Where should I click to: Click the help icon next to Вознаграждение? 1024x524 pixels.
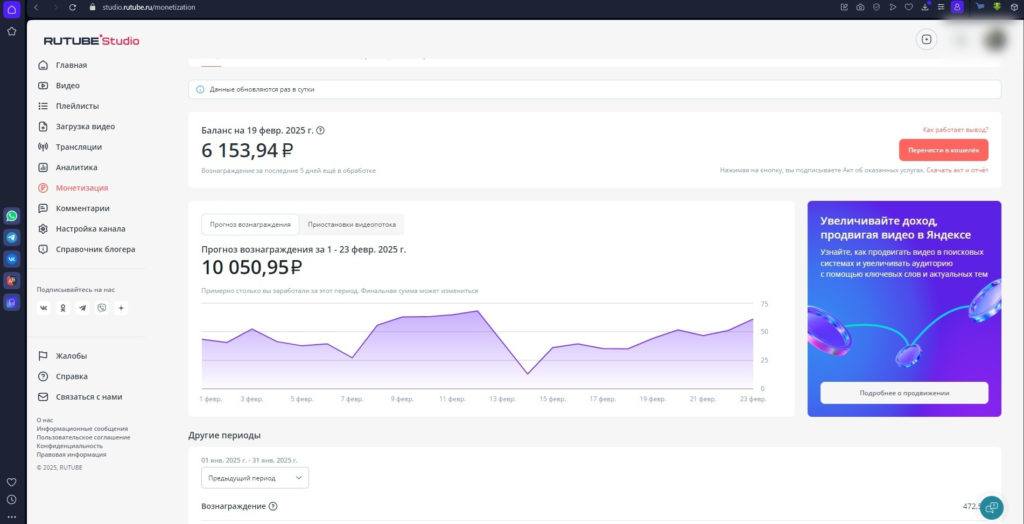point(273,506)
